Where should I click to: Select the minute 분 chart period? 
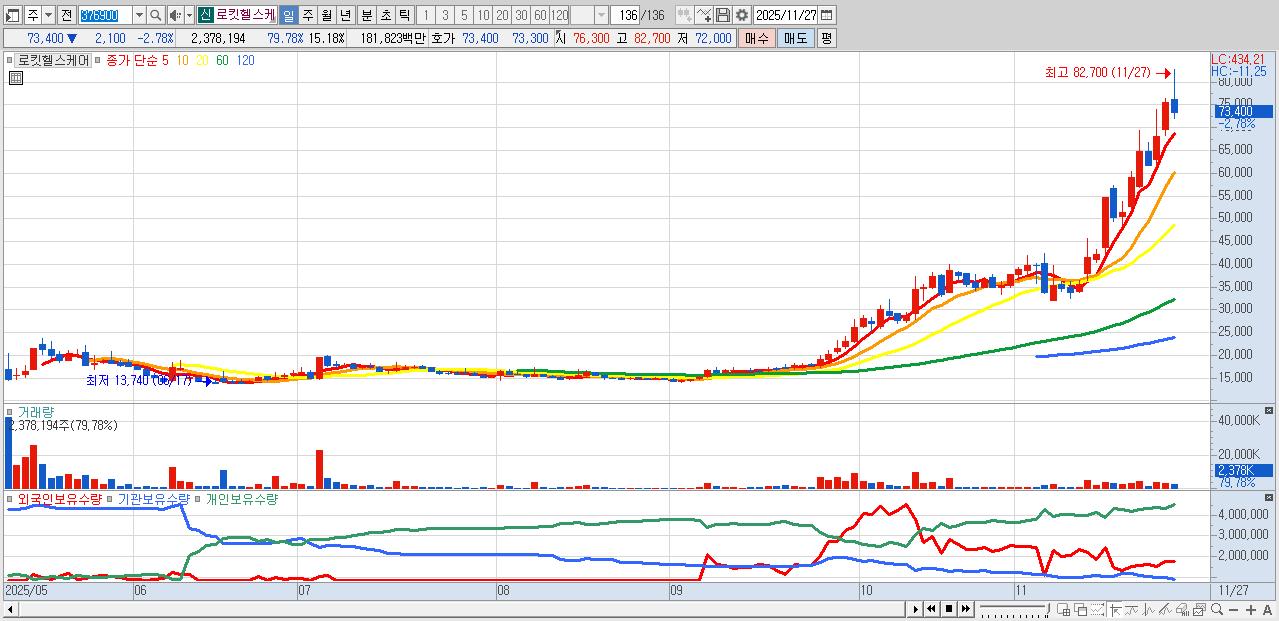point(366,15)
